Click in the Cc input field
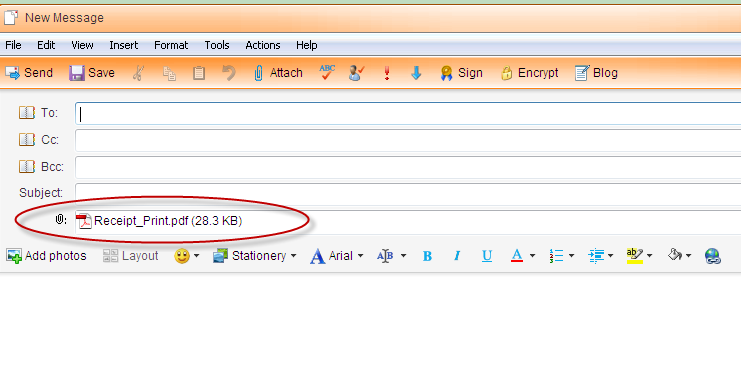The height and width of the screenshot is (392, 741). pos(408,141)
